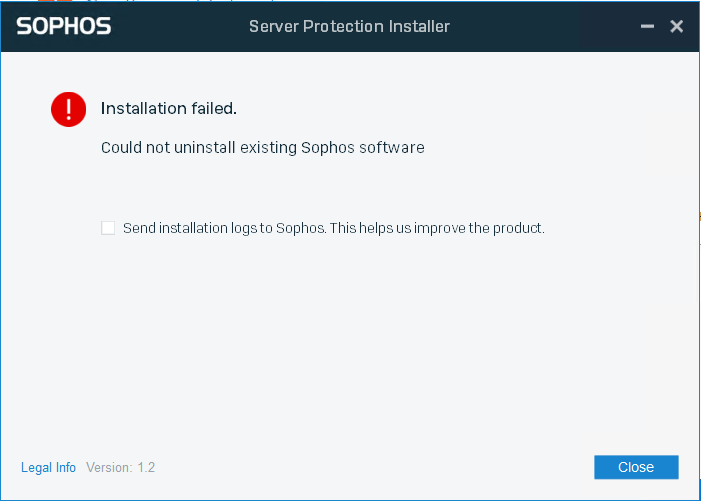The height and width of the screenshot is (501, 701).
Task: Click the "Send installation logs to Sophos" label
Action: (x=224, y=228)
